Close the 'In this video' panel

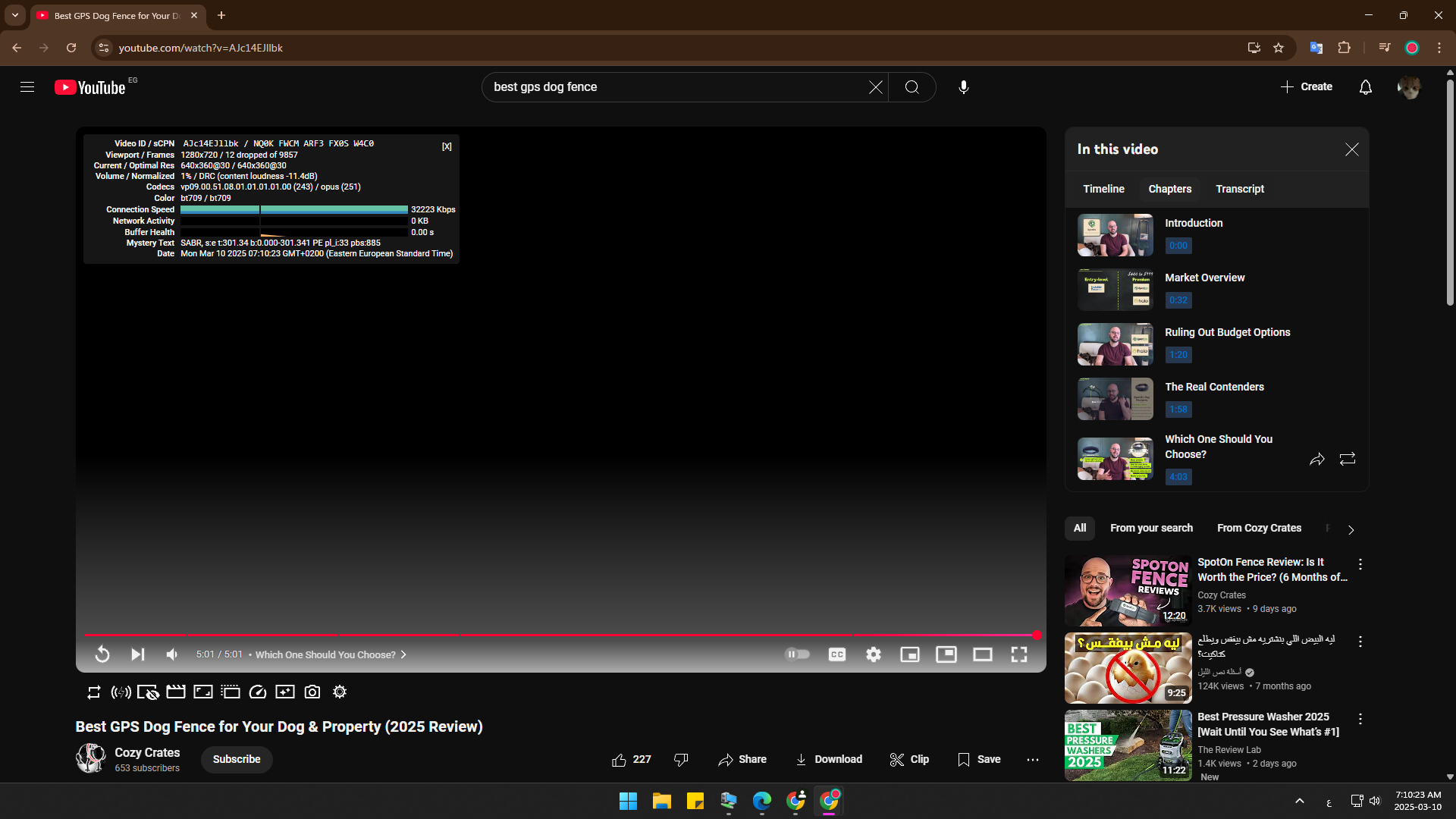(1351, 149)
